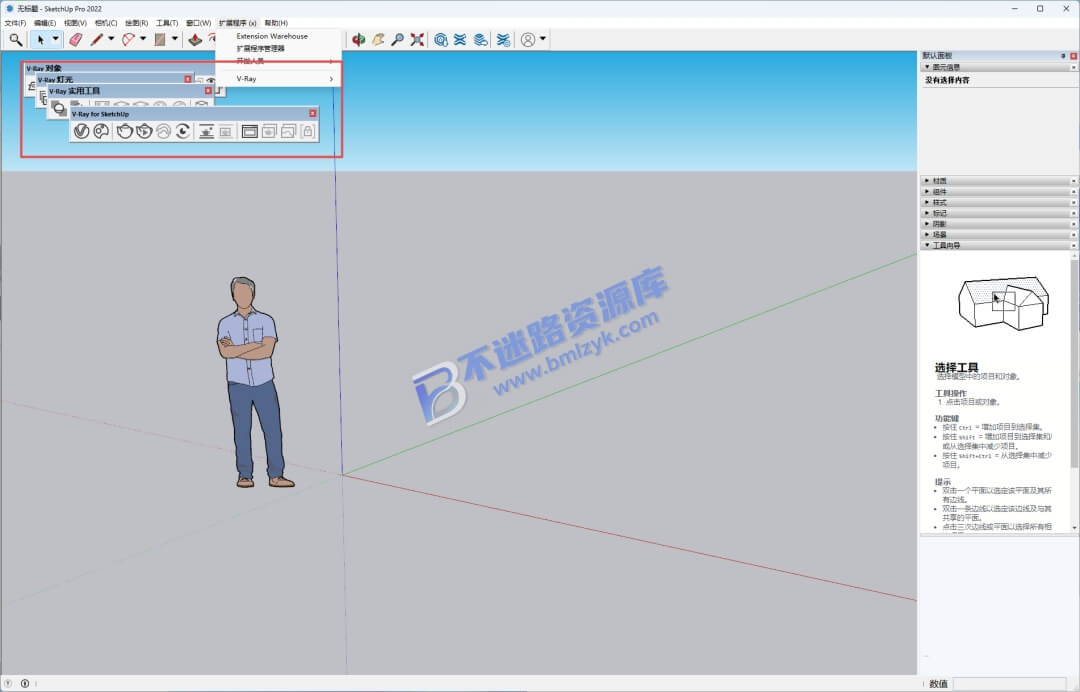Open the 文件(F) menu
This screenshot has width=1080, height=692.
tap(15, 23)
